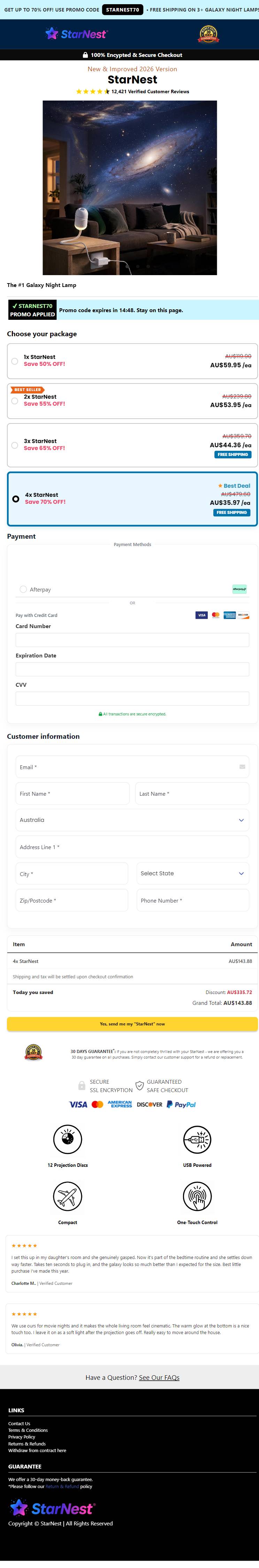Select the 4x StarNest package
Viewport: 259px width, 1568px height.
click(x=132, y=499)
